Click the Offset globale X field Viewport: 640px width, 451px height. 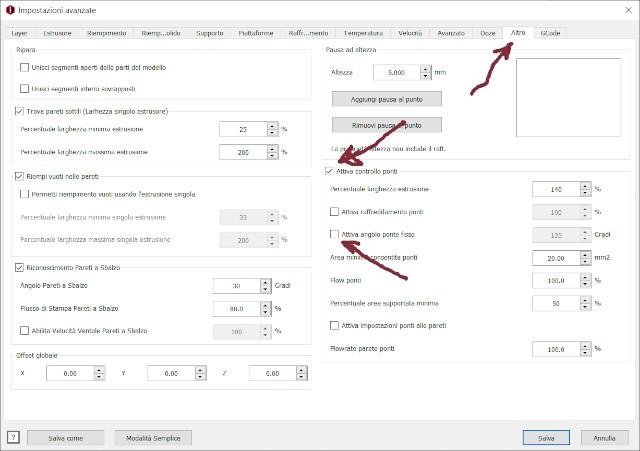tap(70, 373)
